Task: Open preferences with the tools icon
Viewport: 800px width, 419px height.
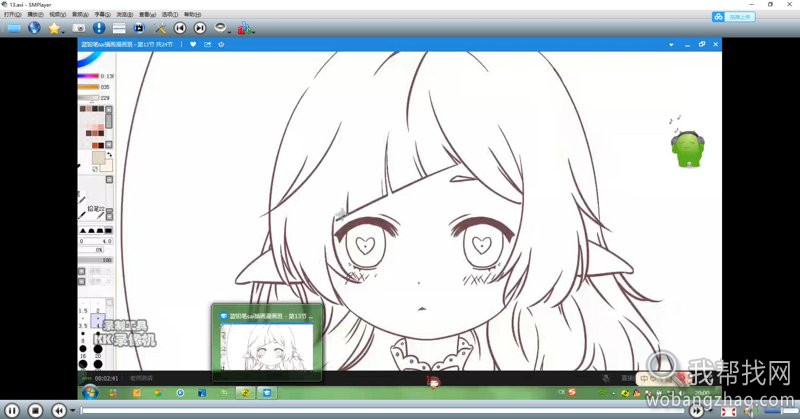Action: coord(160,28)
